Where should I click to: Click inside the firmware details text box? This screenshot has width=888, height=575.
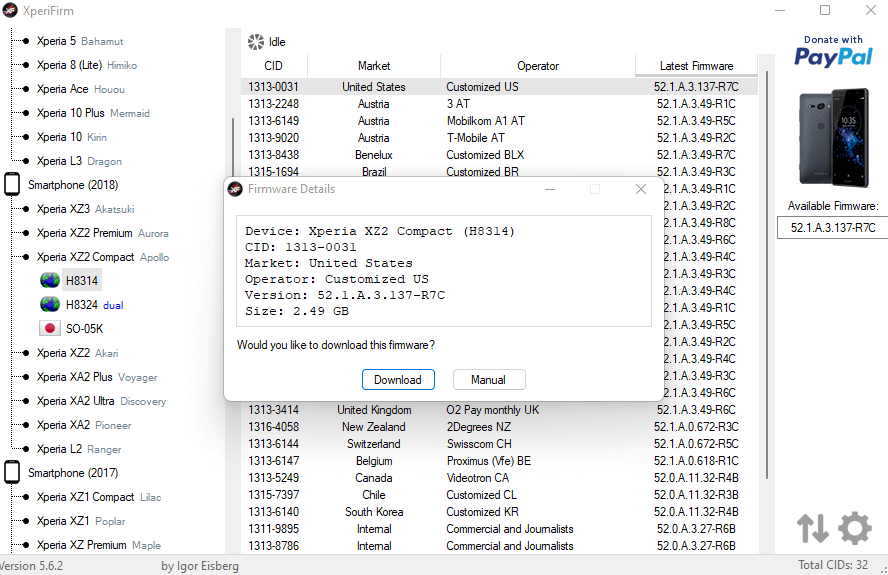tap(443, 271)
